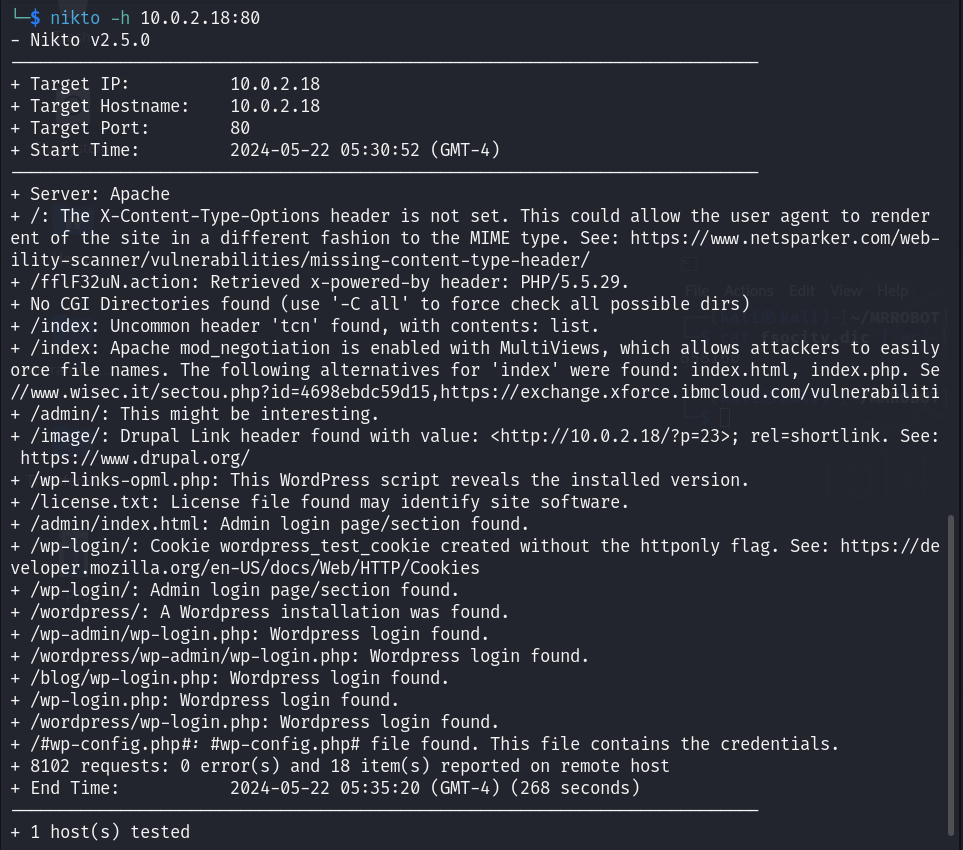This screenshot has width=963, height=850.
Task: Open the Help menu
Action: (x=892, y=291)
